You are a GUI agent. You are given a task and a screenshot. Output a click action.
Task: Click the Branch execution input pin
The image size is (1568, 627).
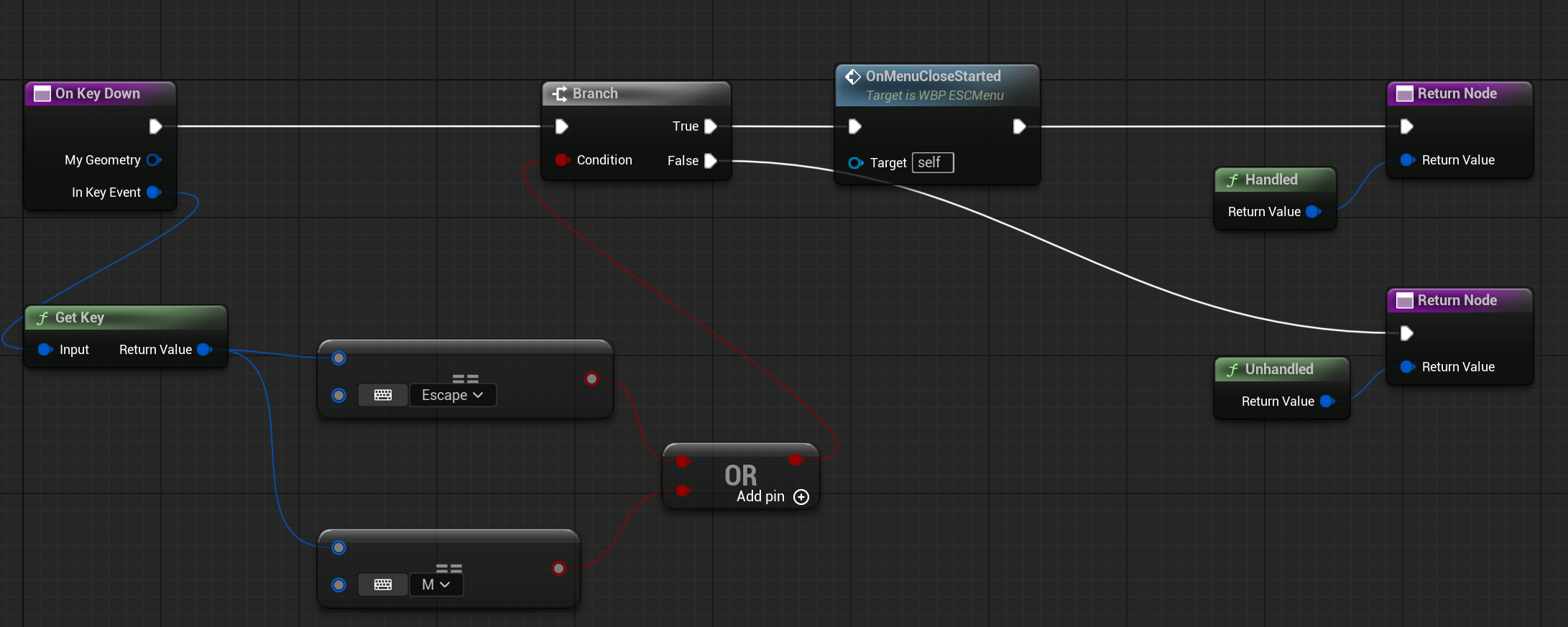coord(562,126)
